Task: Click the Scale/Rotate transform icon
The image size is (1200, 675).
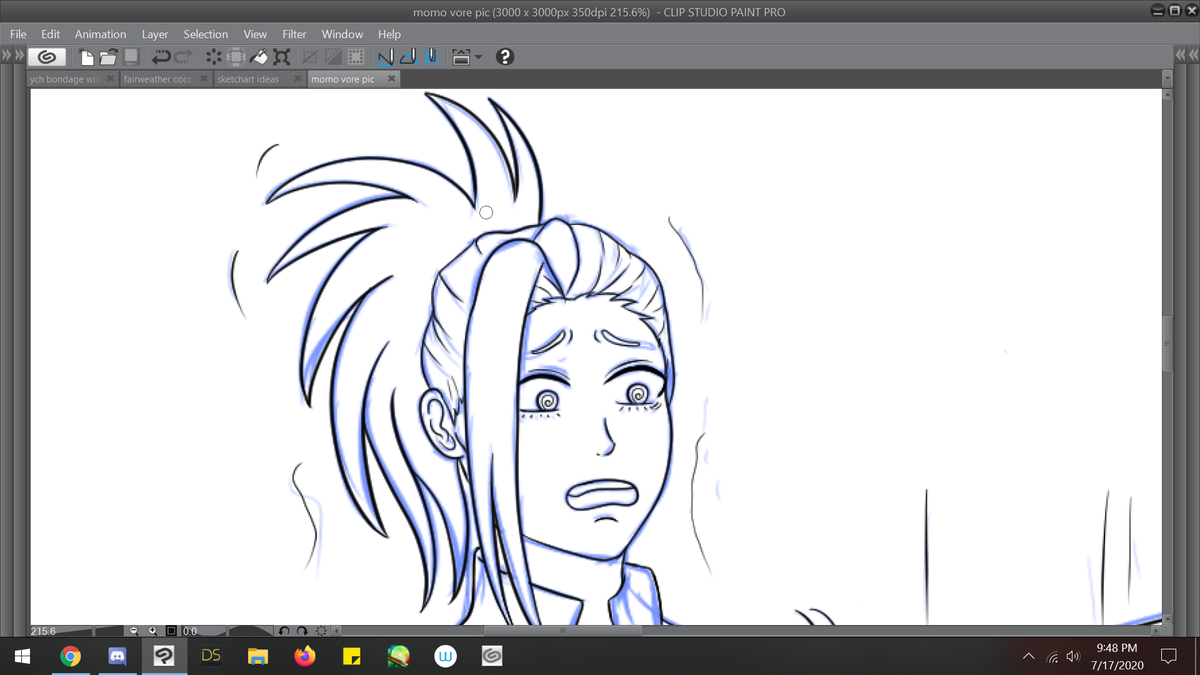Action: 282,57
